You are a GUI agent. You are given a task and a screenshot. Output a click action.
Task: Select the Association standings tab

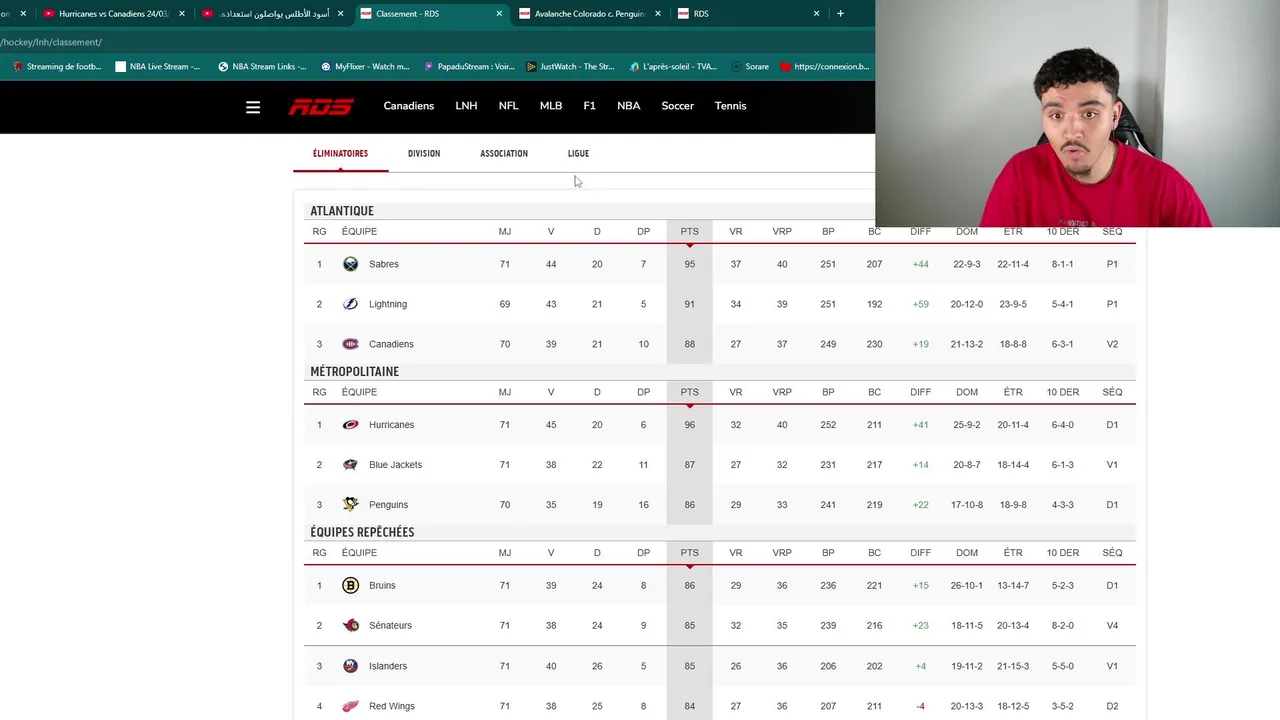click(x=504, y=154)
